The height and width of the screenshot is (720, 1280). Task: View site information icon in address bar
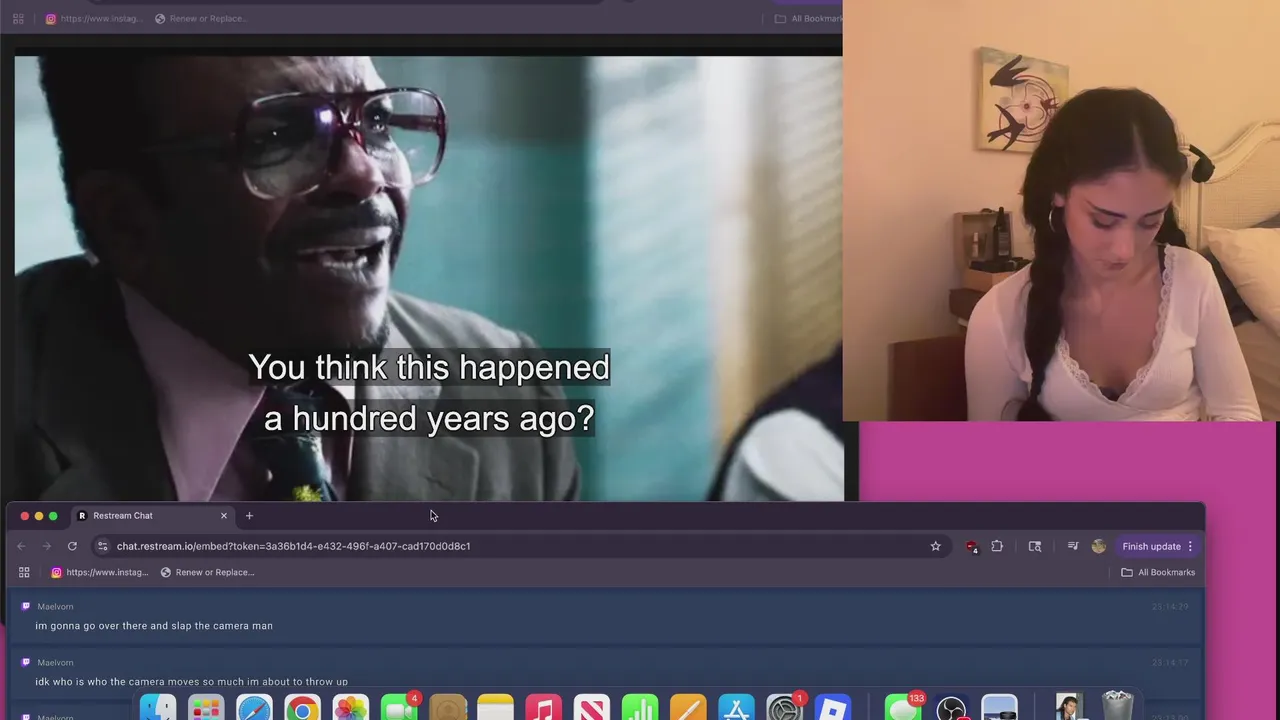[x=102, y=546]
